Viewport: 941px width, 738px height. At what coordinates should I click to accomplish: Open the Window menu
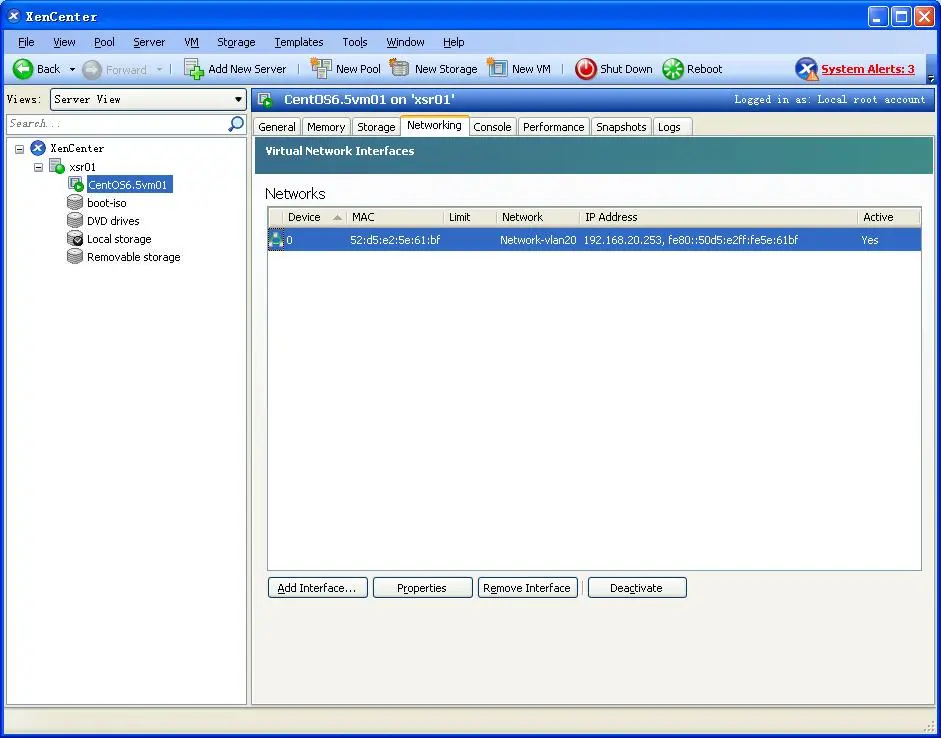[405, 42]
